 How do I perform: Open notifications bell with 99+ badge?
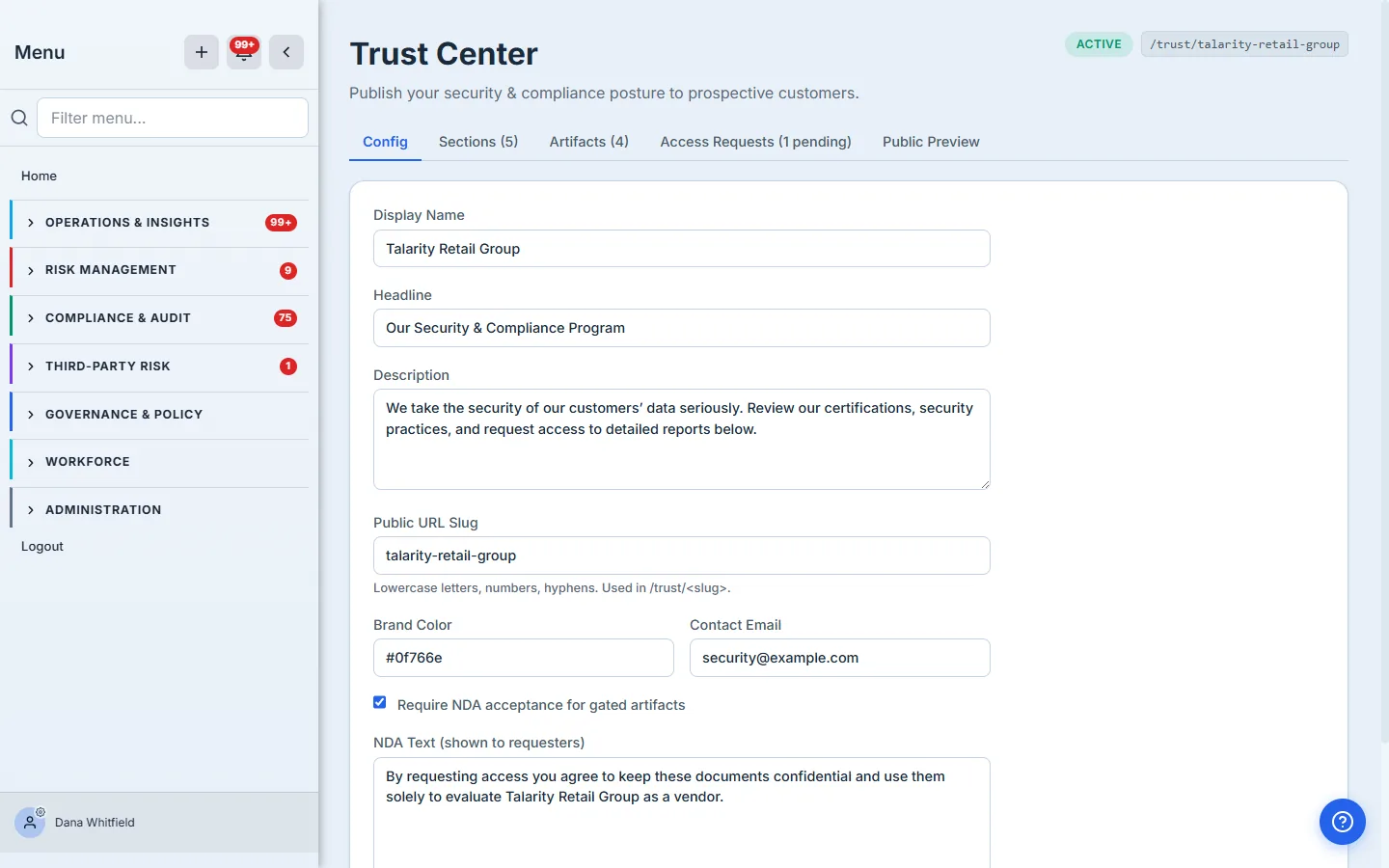click(x=244, y=52)
